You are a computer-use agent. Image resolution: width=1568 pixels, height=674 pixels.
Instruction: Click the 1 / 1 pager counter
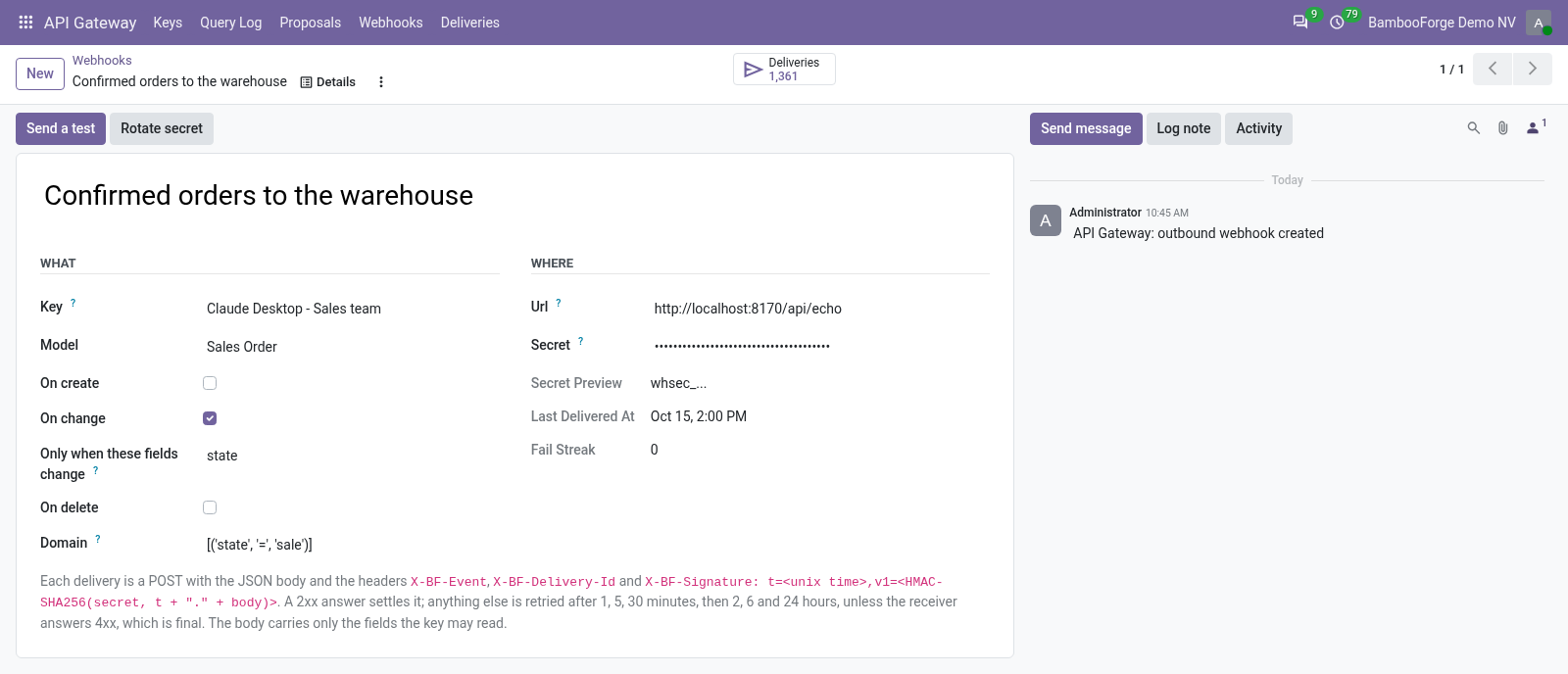coord(1451,70)
